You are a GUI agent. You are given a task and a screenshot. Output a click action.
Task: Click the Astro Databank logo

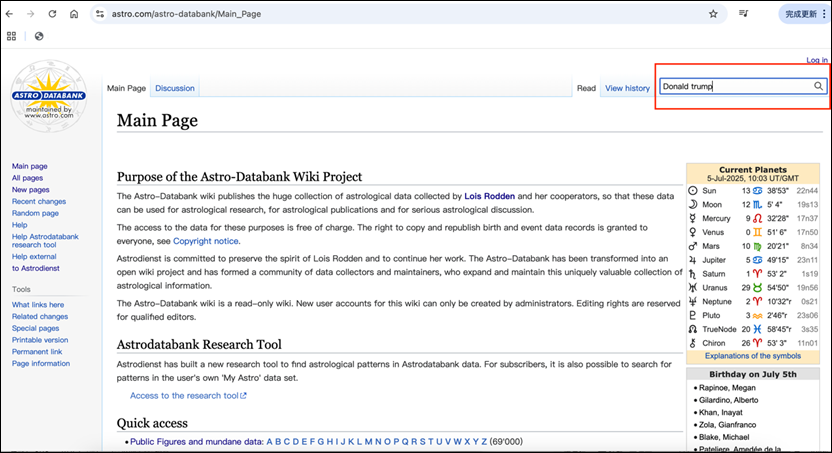tap(49, 95)
